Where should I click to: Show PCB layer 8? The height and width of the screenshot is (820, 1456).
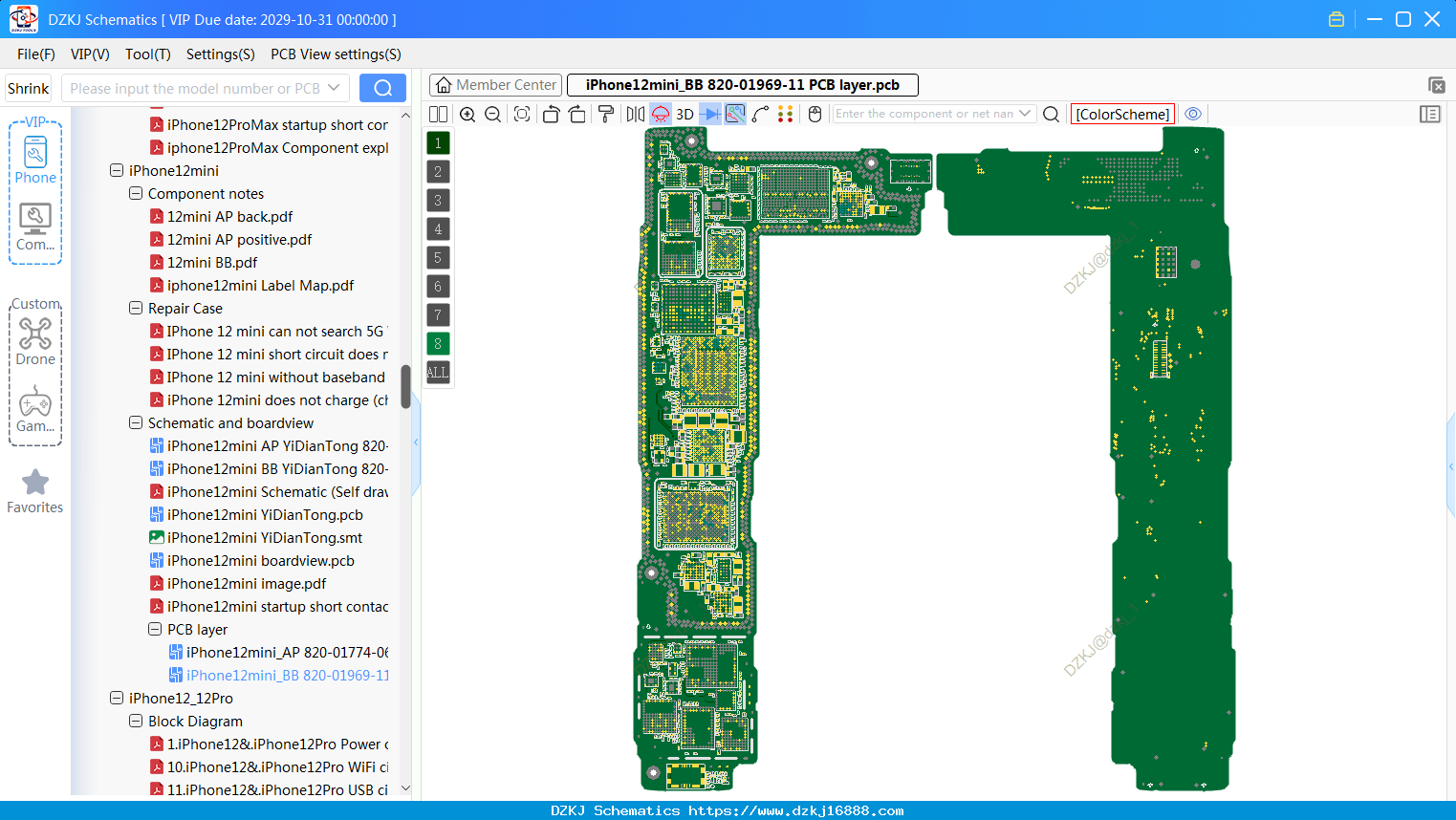point(438,344)
